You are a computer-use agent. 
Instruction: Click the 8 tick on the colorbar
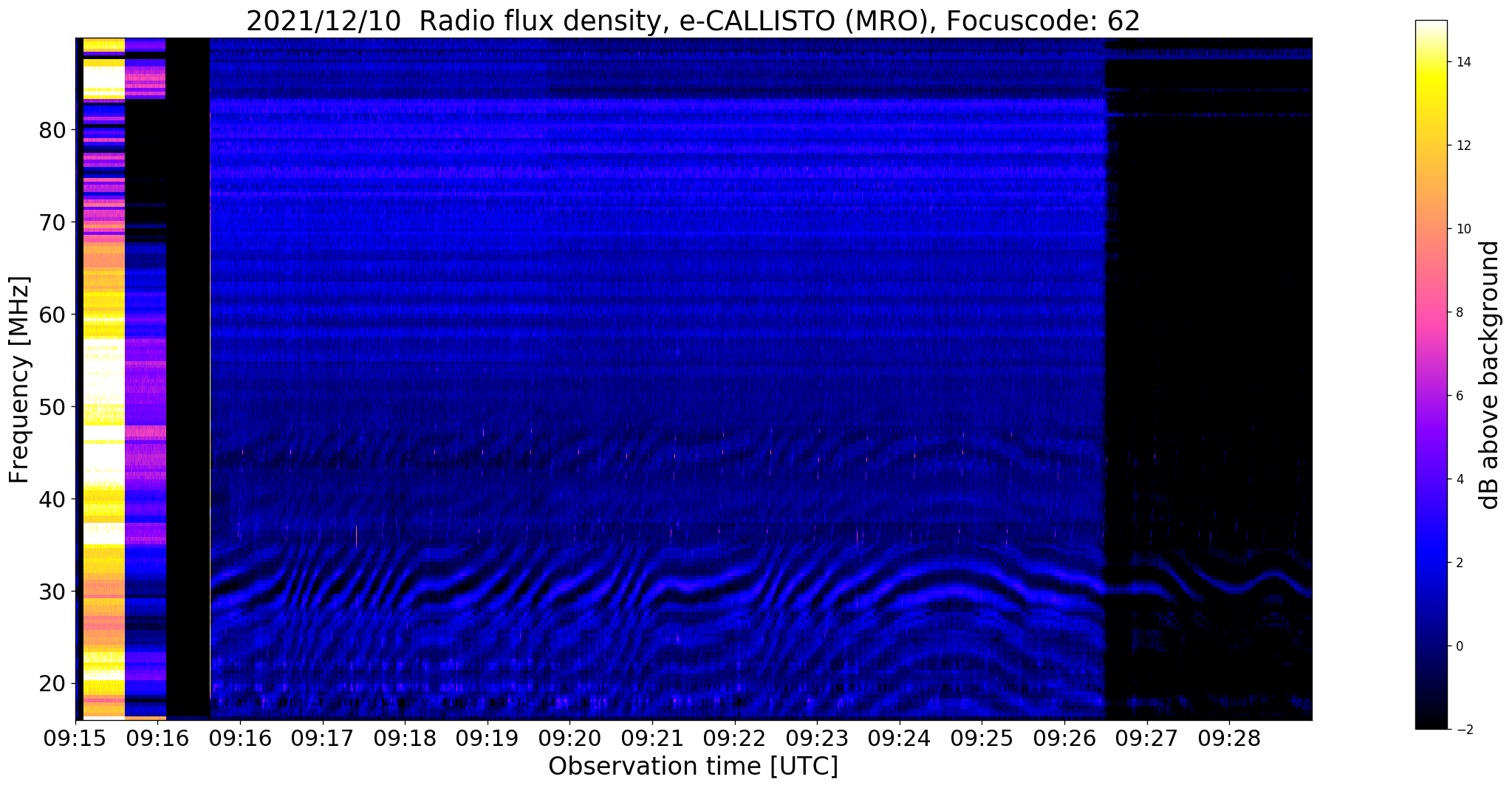click(x=1459, y=312)
